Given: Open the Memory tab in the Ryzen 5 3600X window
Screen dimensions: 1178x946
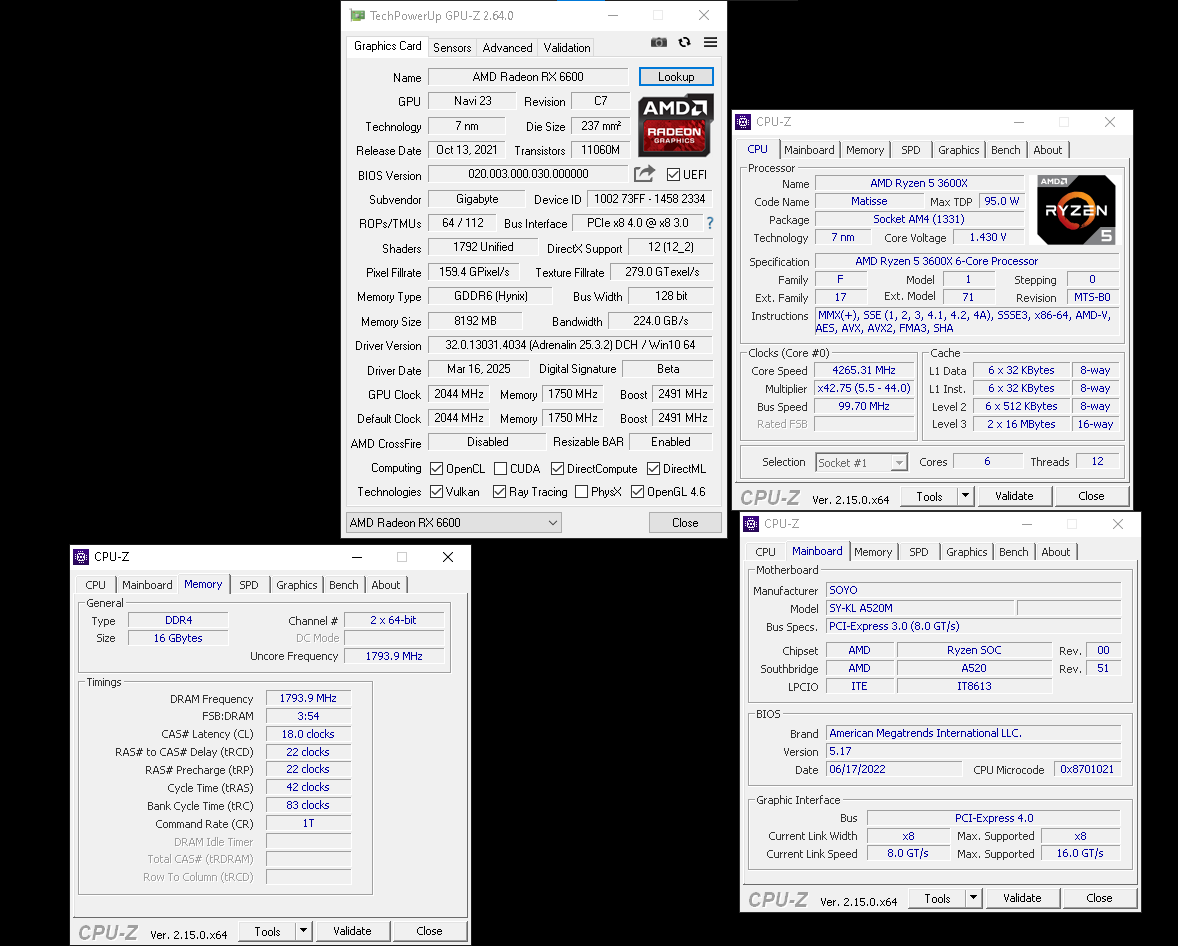Looking at the screenshot, I should click(x=865, y=150).
